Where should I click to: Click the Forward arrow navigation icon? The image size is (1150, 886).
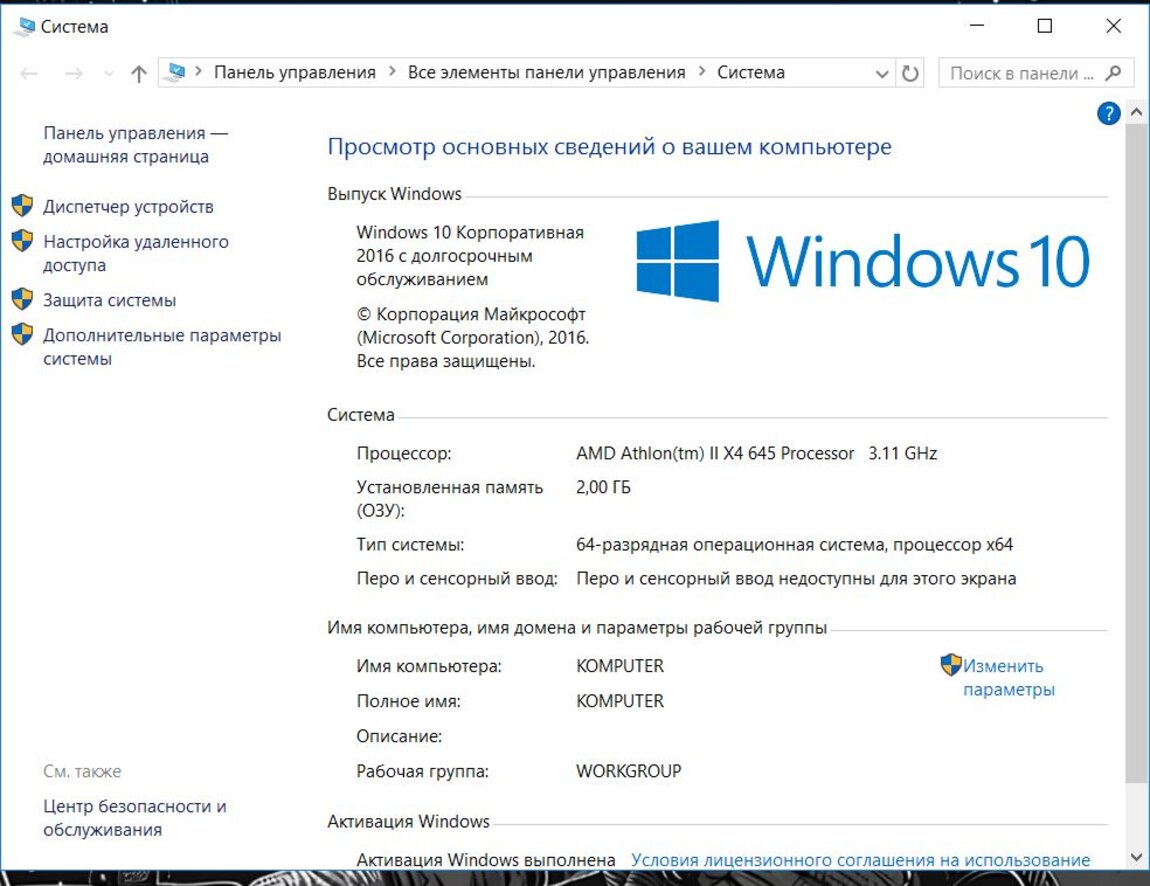73,73
